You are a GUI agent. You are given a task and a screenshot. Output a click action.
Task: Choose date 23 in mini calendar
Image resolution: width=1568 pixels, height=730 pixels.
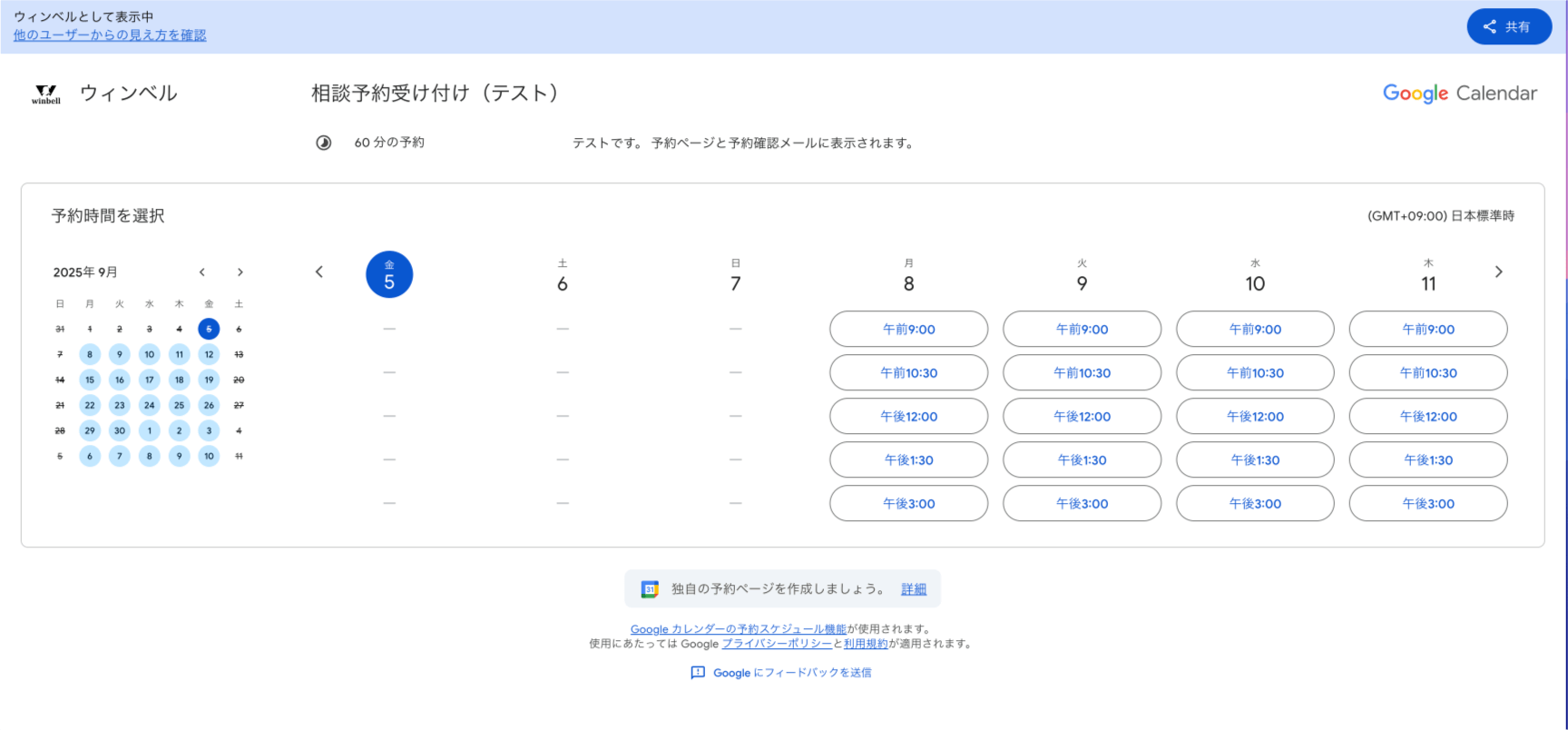pyautogui.click(x=120, y=405)
